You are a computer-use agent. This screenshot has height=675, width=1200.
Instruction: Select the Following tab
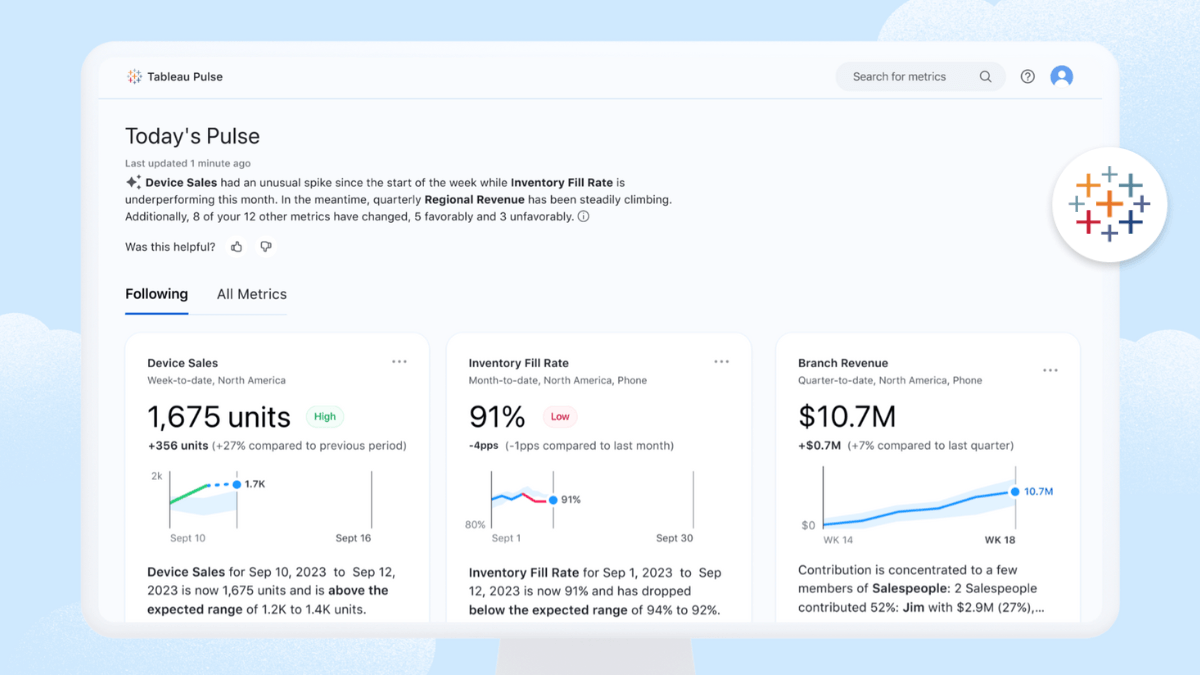pos(156,294)
